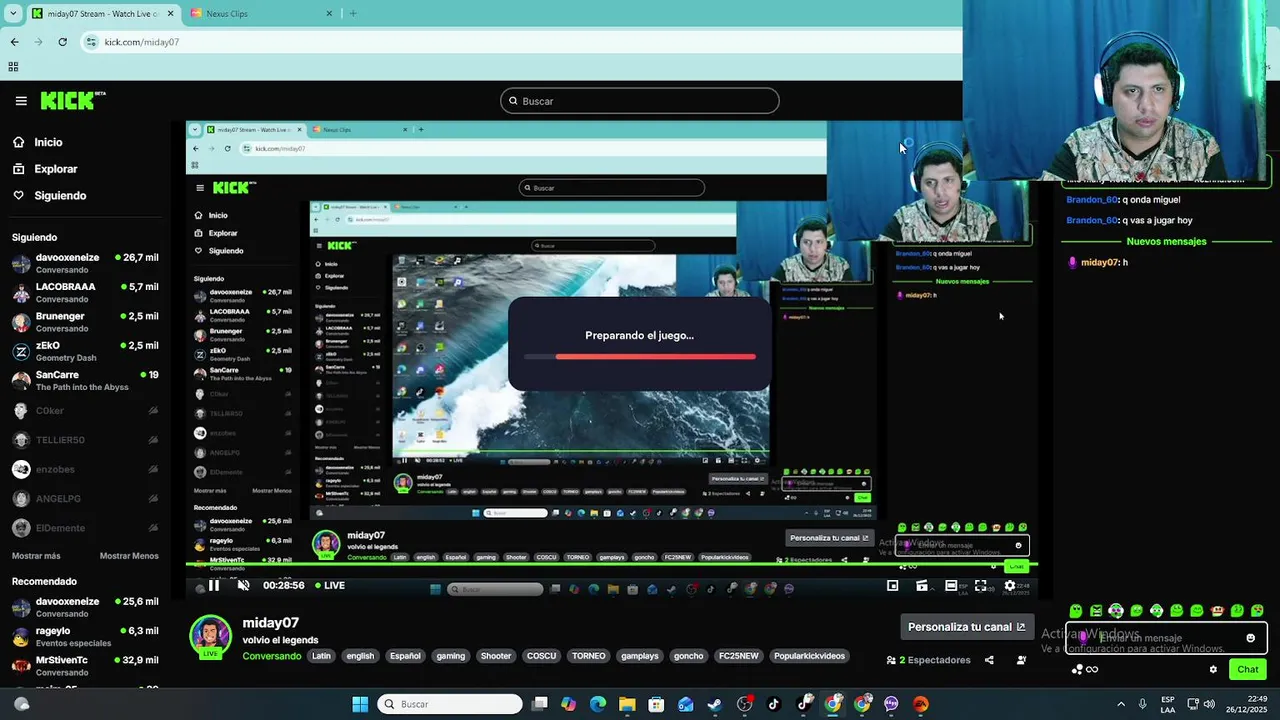Go back in Chrome history
Screen dimensions: 1280x720
pos(14,42)
